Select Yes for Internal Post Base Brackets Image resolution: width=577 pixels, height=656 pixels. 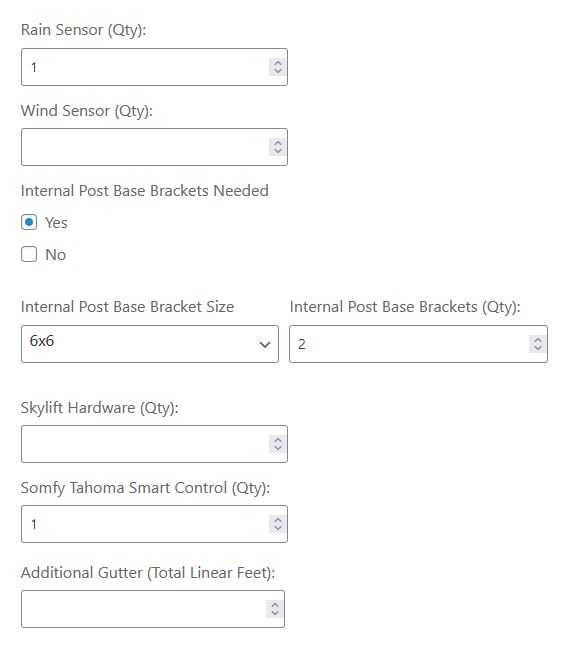click(29, 222)
